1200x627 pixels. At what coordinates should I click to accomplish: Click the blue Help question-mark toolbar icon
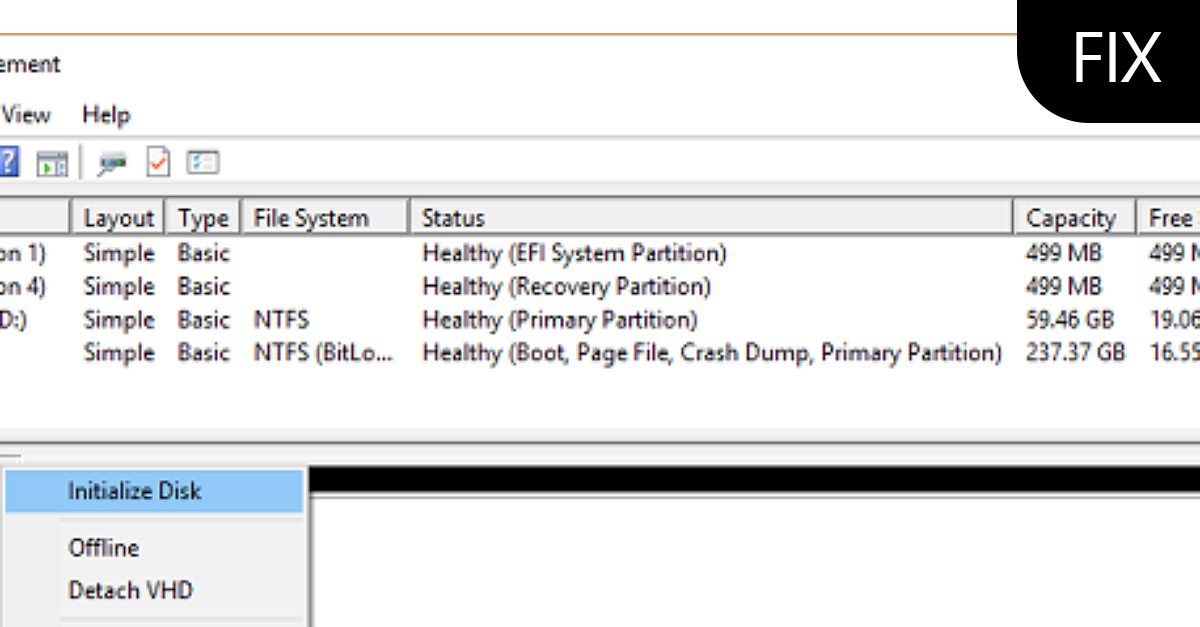point(8,162)
